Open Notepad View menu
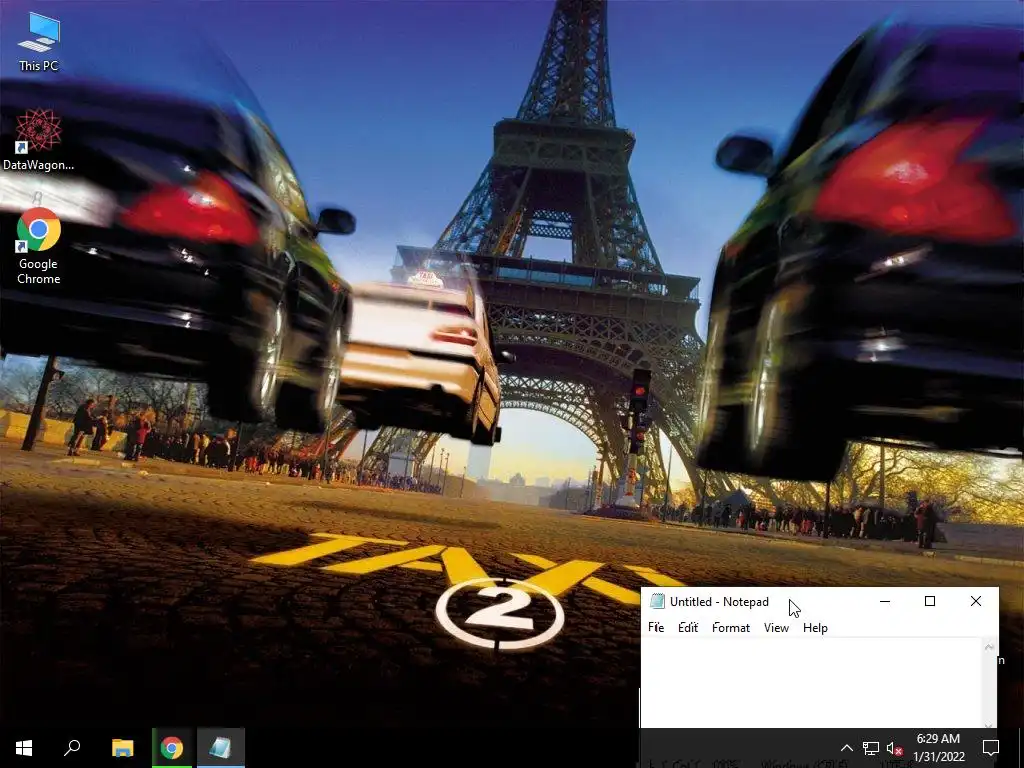Image resolution: width=1024 pixels, height=768 pixels. click(x=776, y=628)
